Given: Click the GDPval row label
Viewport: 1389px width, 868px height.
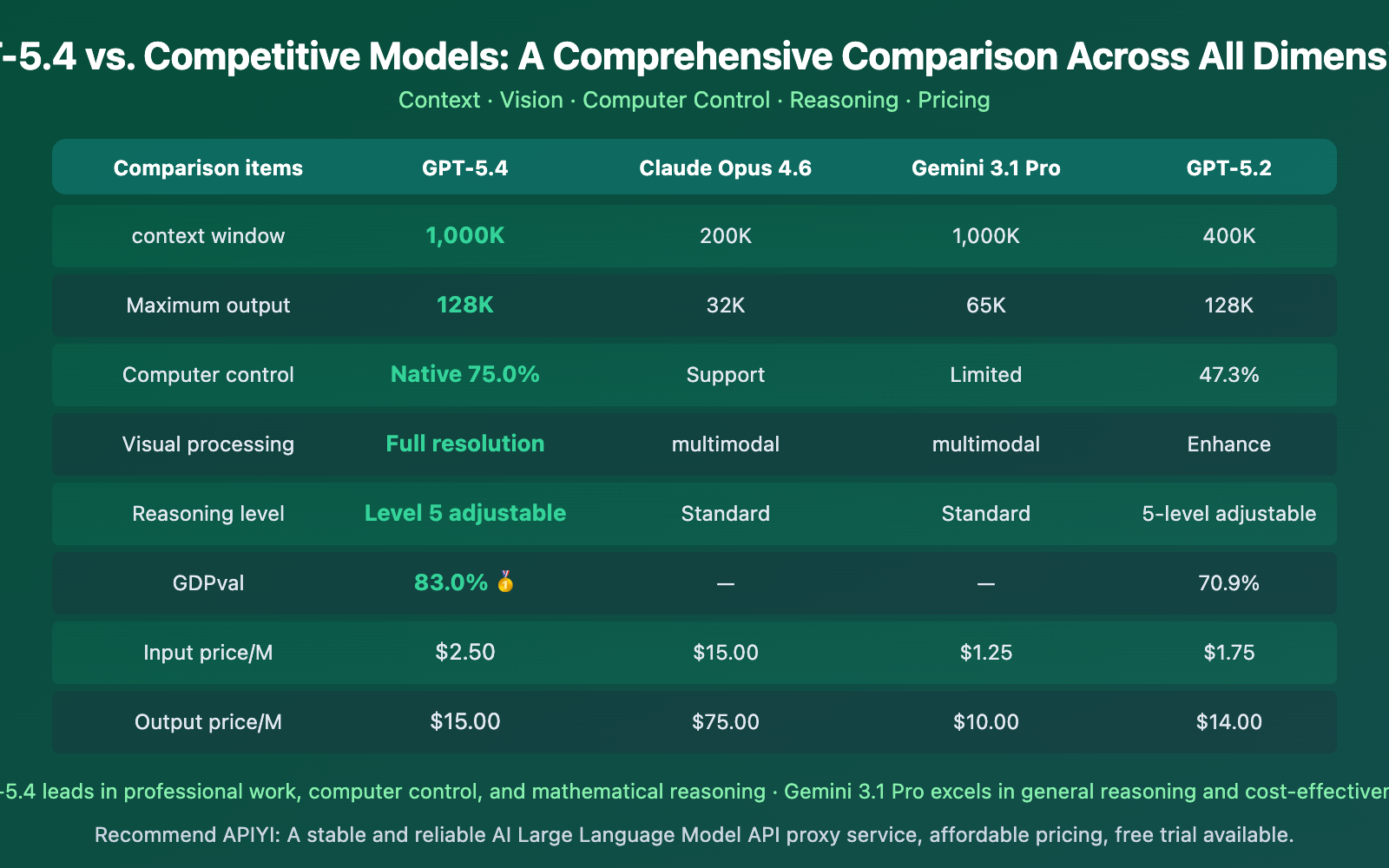Looking at the screenshot, I should pos(208,583).
